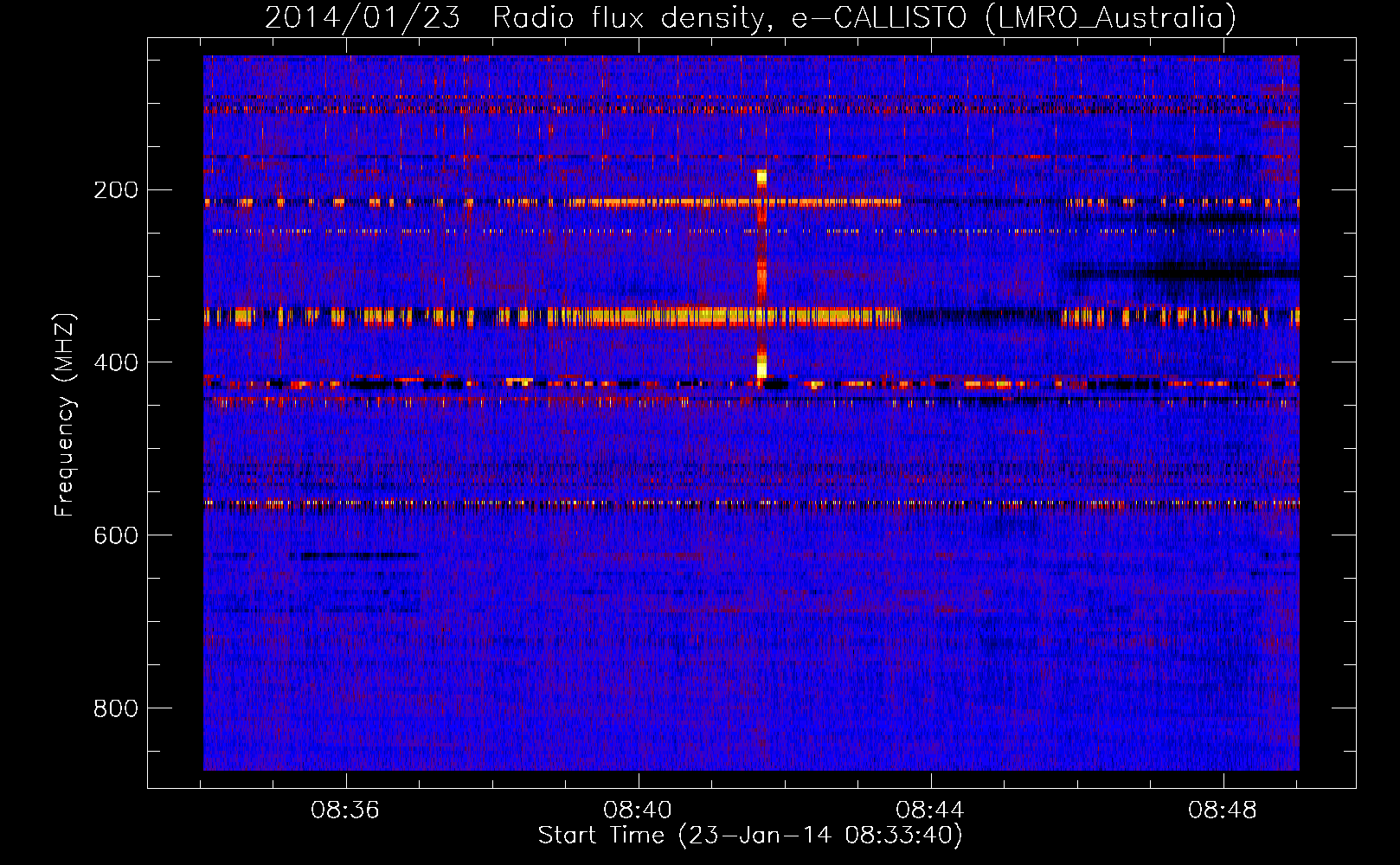Select the 'Frequency (MHZ)' axis label
The height and width of the screenshot is (865, 1400).
coord(65,415)
